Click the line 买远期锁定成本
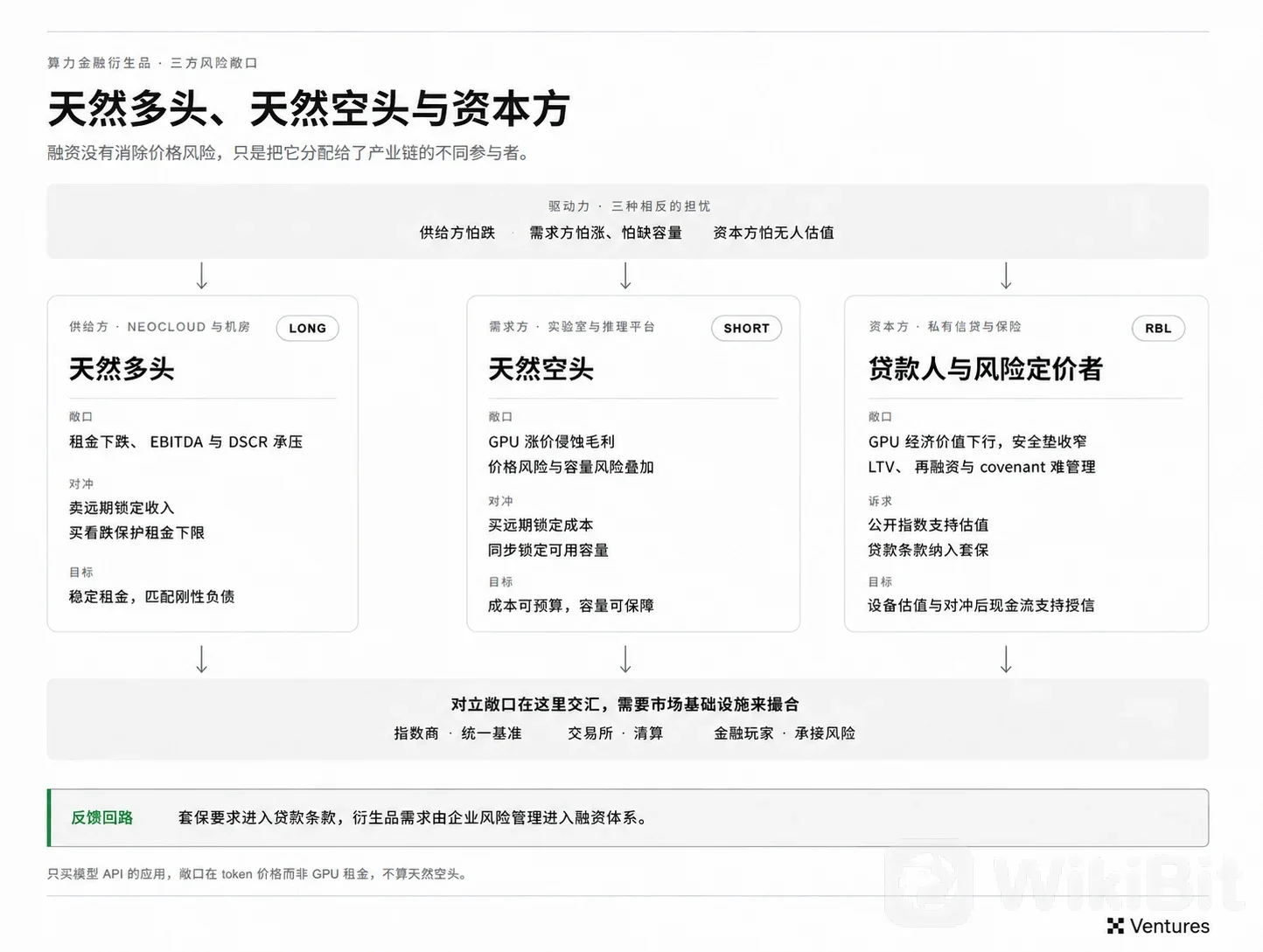The image size is (1263, 952). (x=541, y=525)
